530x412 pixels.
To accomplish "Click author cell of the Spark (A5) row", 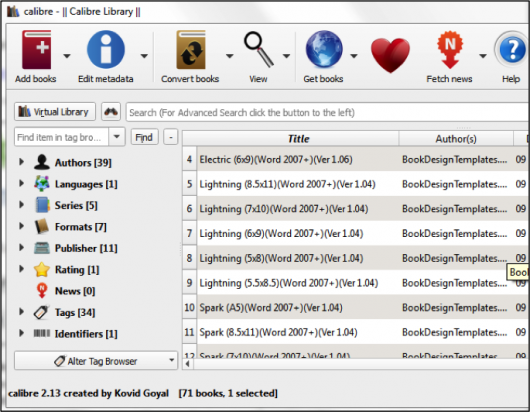I will coord(455,308).
